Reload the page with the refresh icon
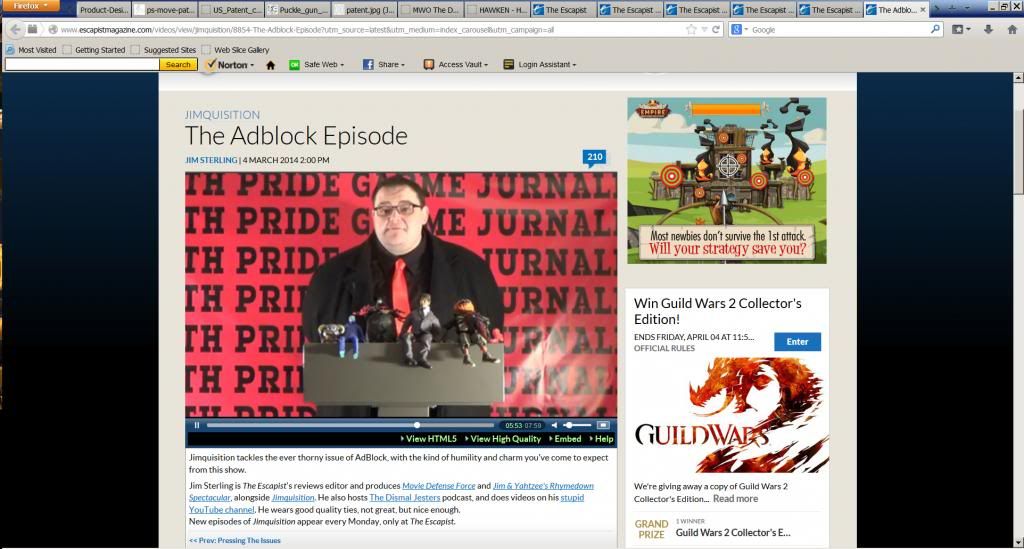The width and height of the screenshot is (1024, 549). [716, 29]
